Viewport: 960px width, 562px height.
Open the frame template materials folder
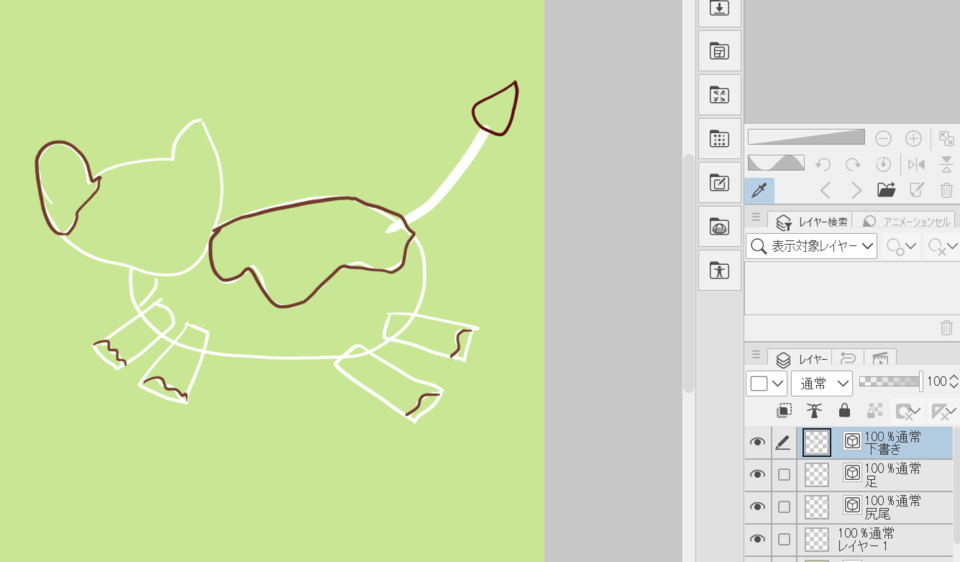point(719,51)
